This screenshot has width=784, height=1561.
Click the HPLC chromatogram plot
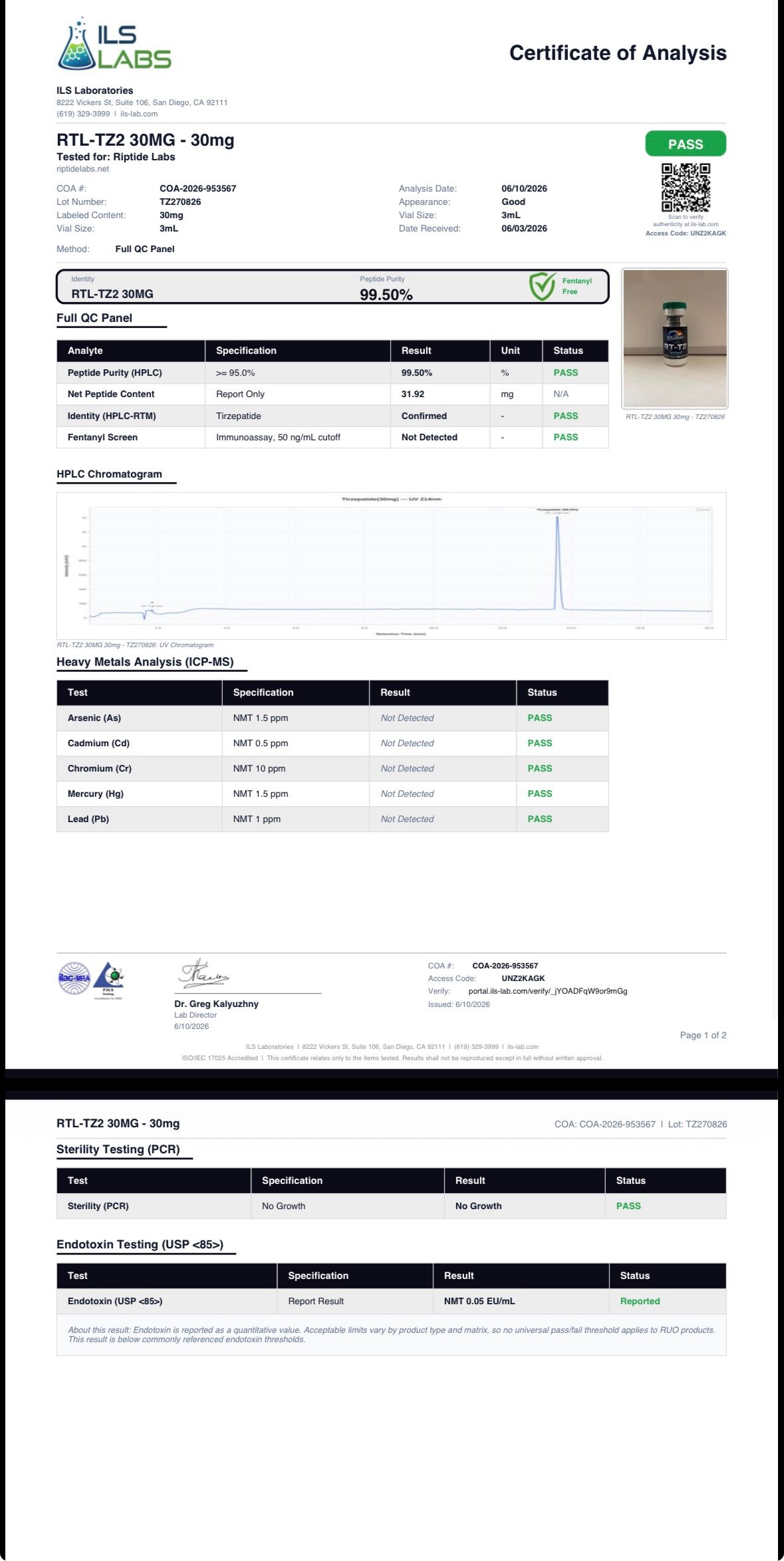click(391, 565)
